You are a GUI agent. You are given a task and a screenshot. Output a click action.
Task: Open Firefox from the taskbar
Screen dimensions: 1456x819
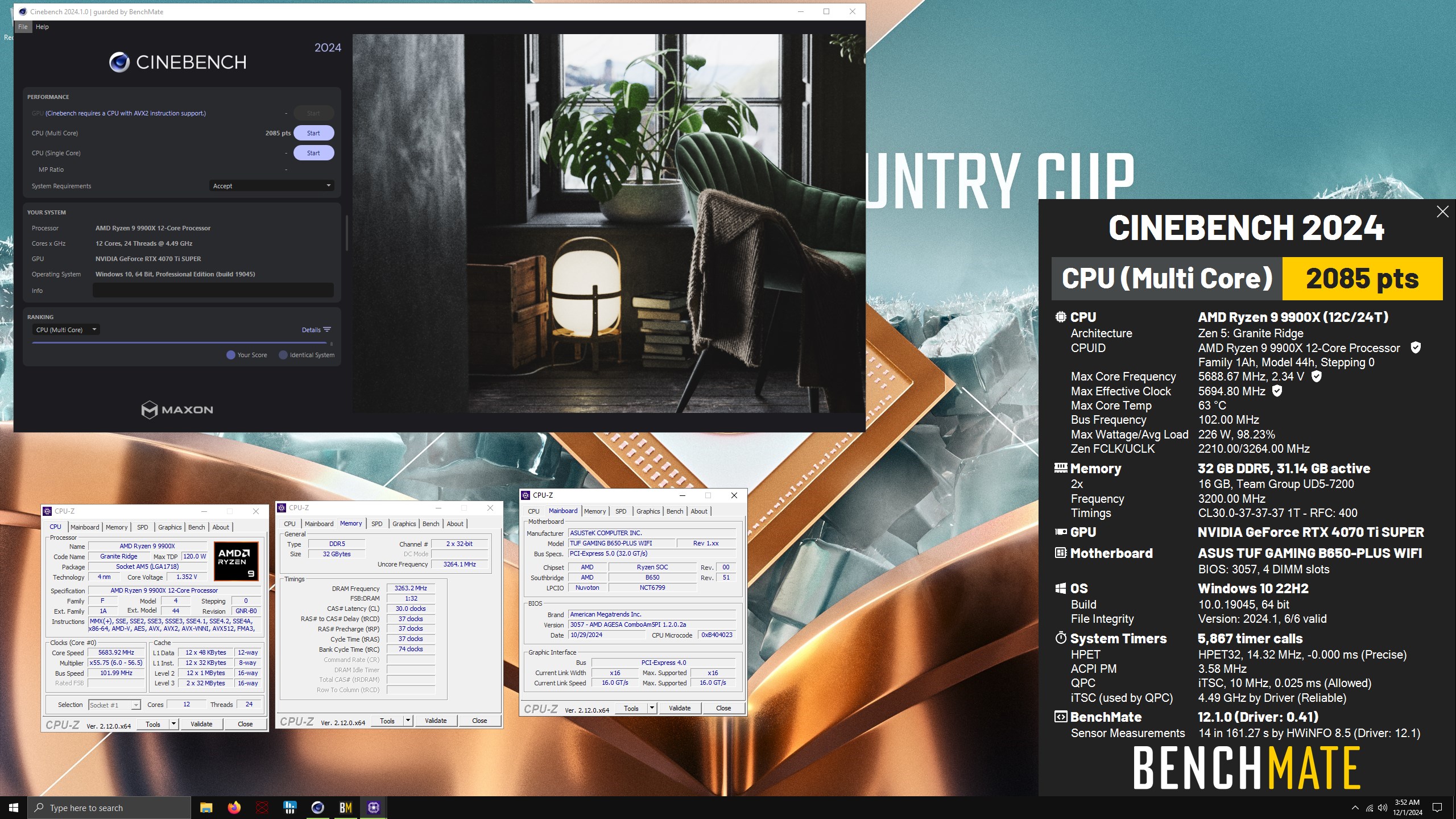[x=234, y=808]
